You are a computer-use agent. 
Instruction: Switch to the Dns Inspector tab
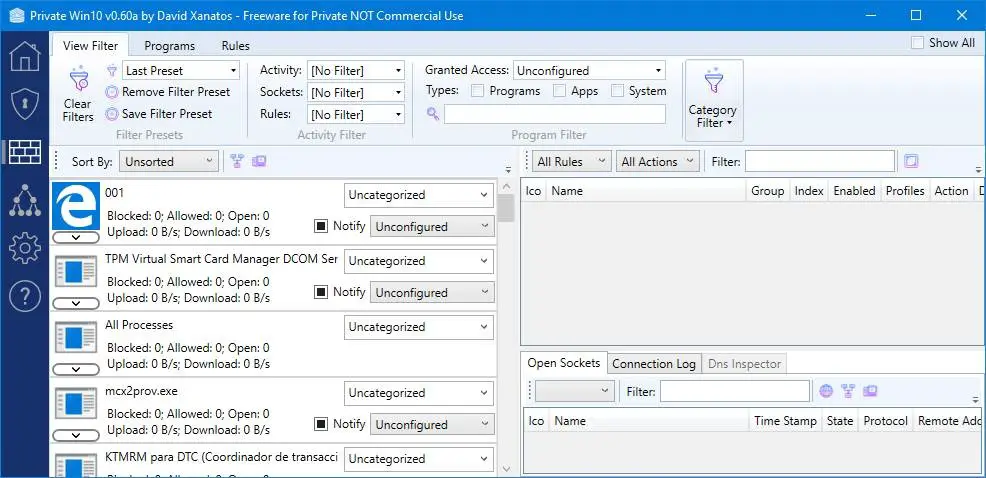744,364
